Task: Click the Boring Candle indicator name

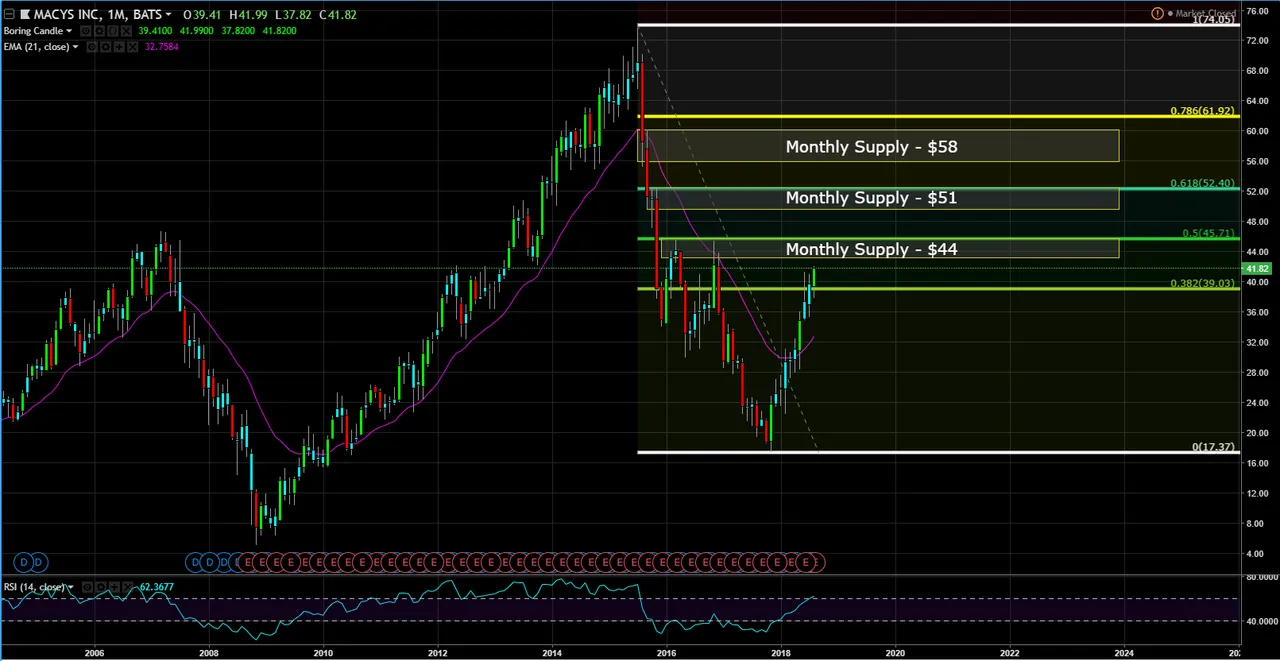Action: pos(33,31)
